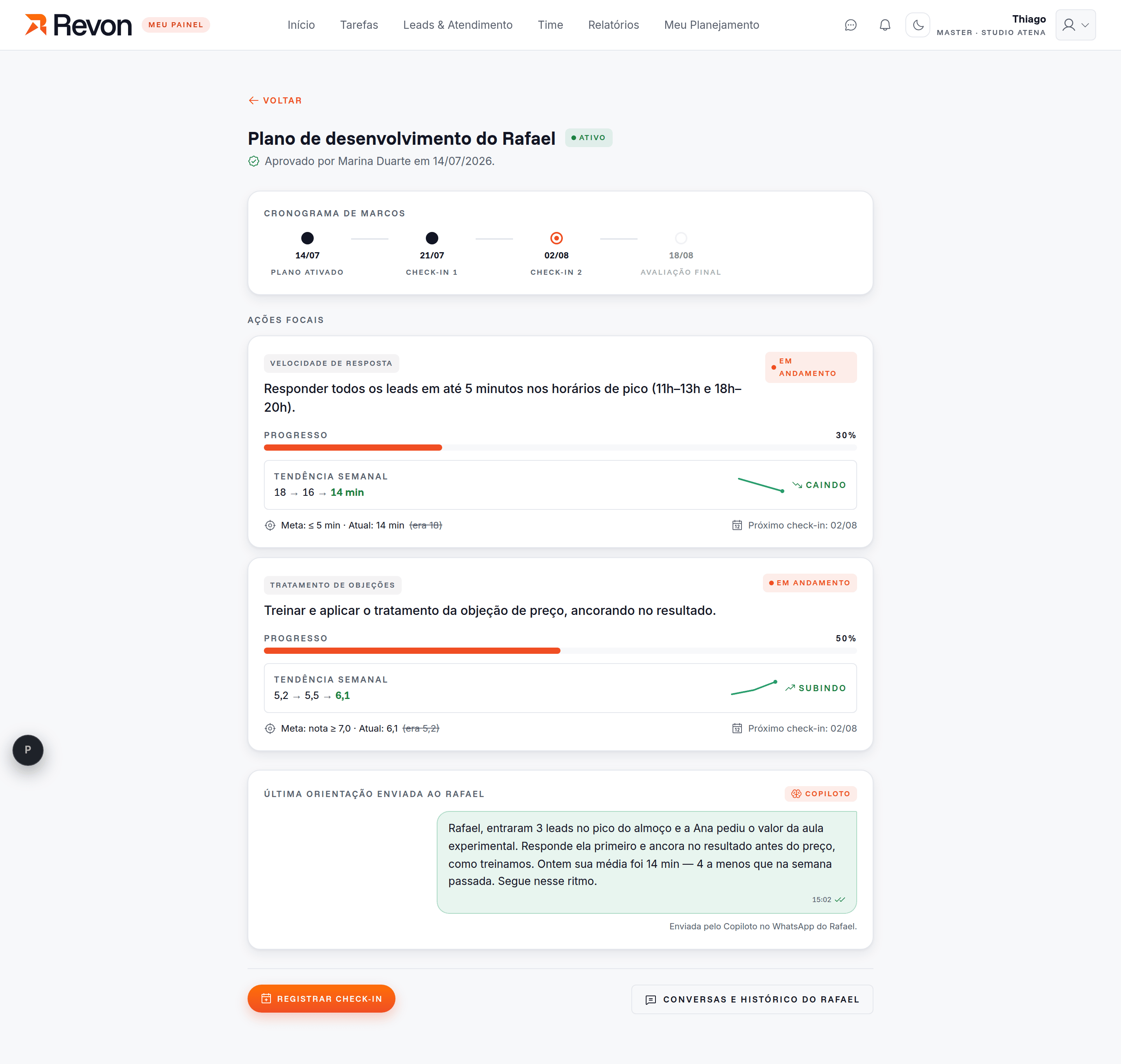Screen dimensions: 1121x1064
Task: Open Conversas e Histórico do Rafael
Action: click(x=752, y=999)
